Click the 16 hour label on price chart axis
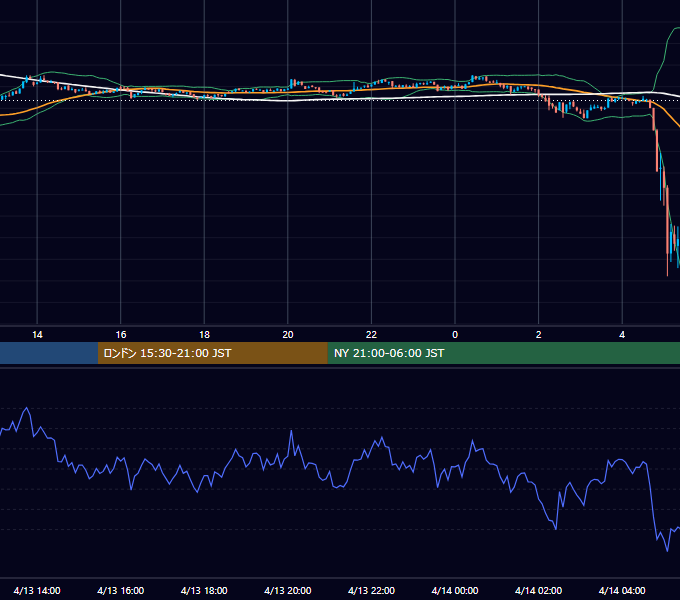 pos(121,335)
